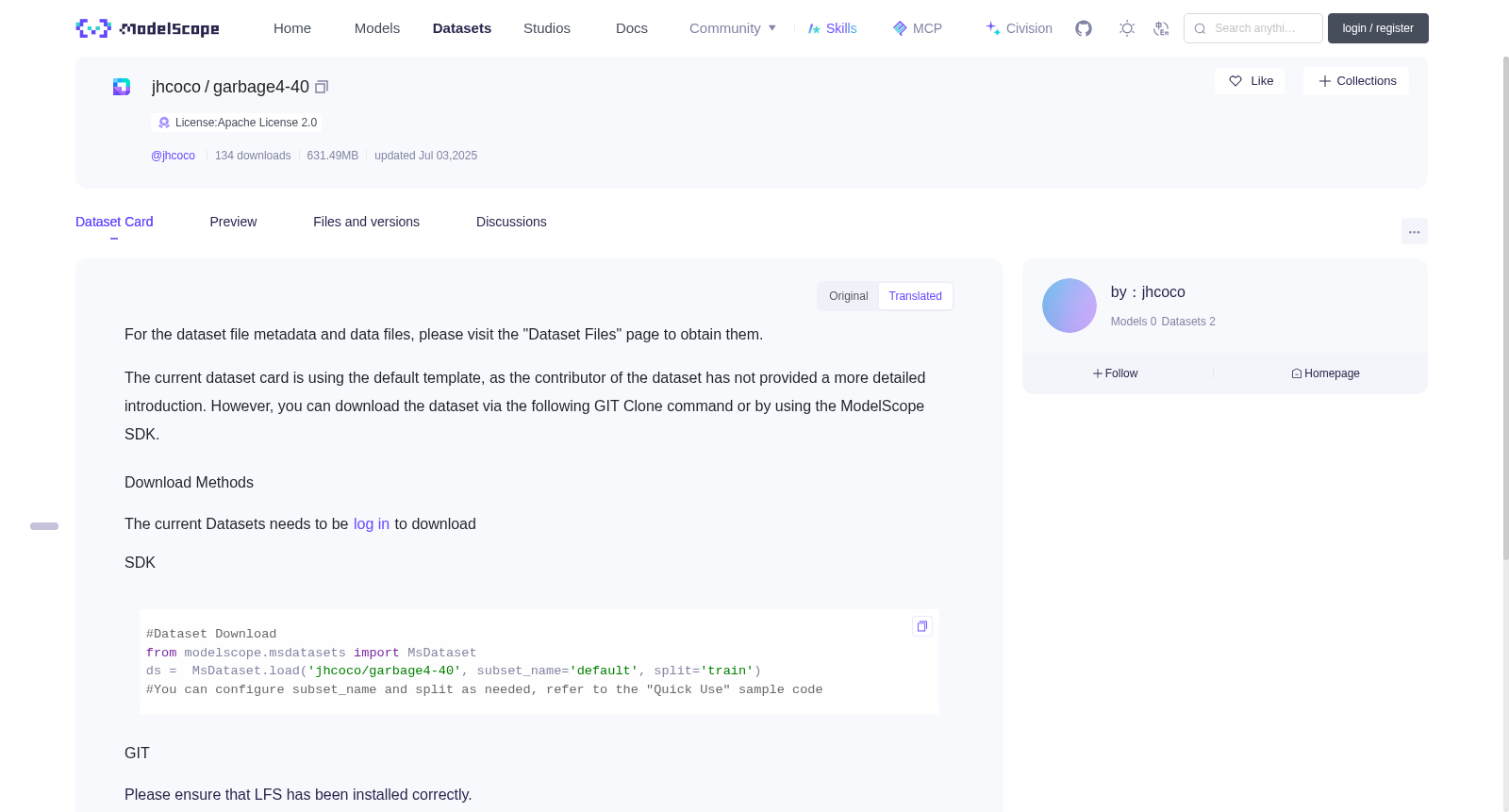The height and width of the screenshot is (812, 1509).
Task: Click the by : jhcoco author name
Action: click(x=1148, y=292)
